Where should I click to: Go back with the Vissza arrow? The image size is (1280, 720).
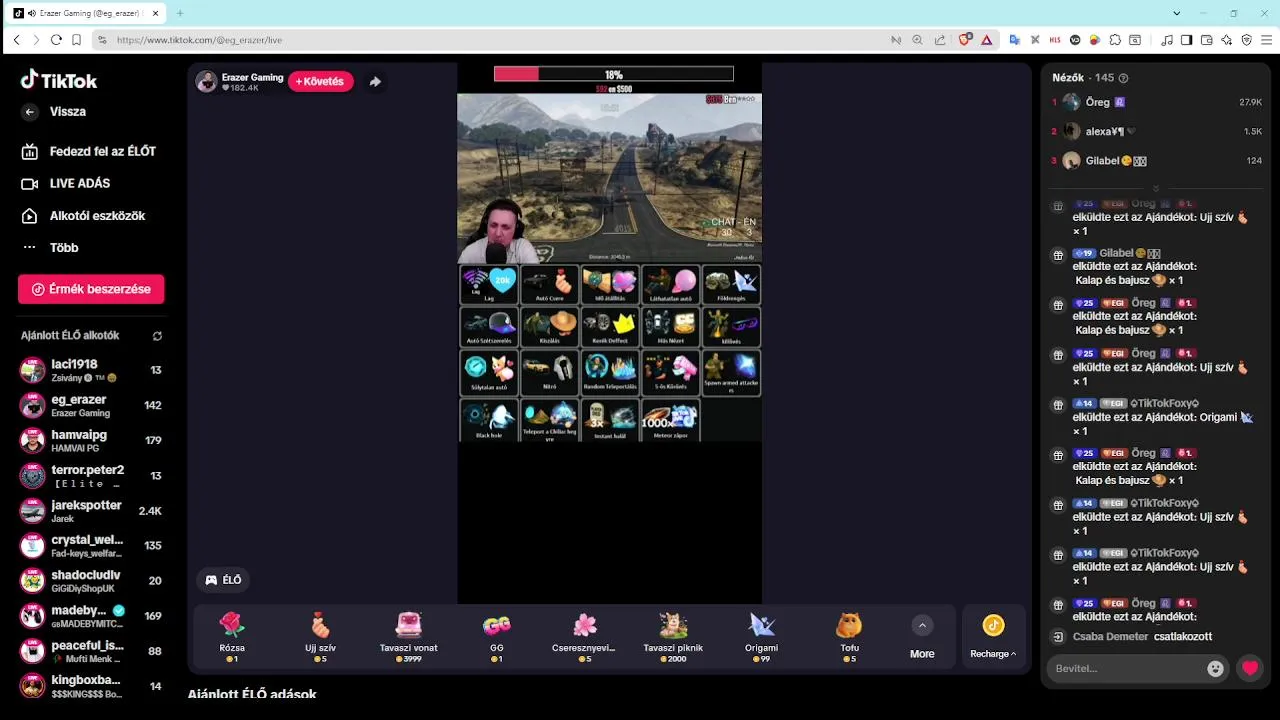30,112
